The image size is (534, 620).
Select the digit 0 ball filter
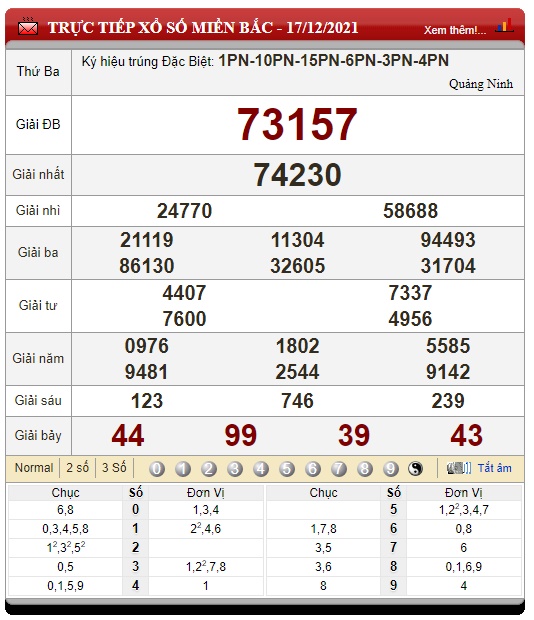coord(157,469)
